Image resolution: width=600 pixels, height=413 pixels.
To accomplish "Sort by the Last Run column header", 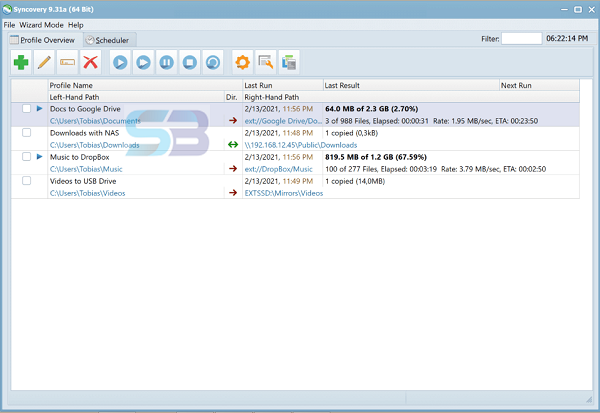I will (283, 85).
